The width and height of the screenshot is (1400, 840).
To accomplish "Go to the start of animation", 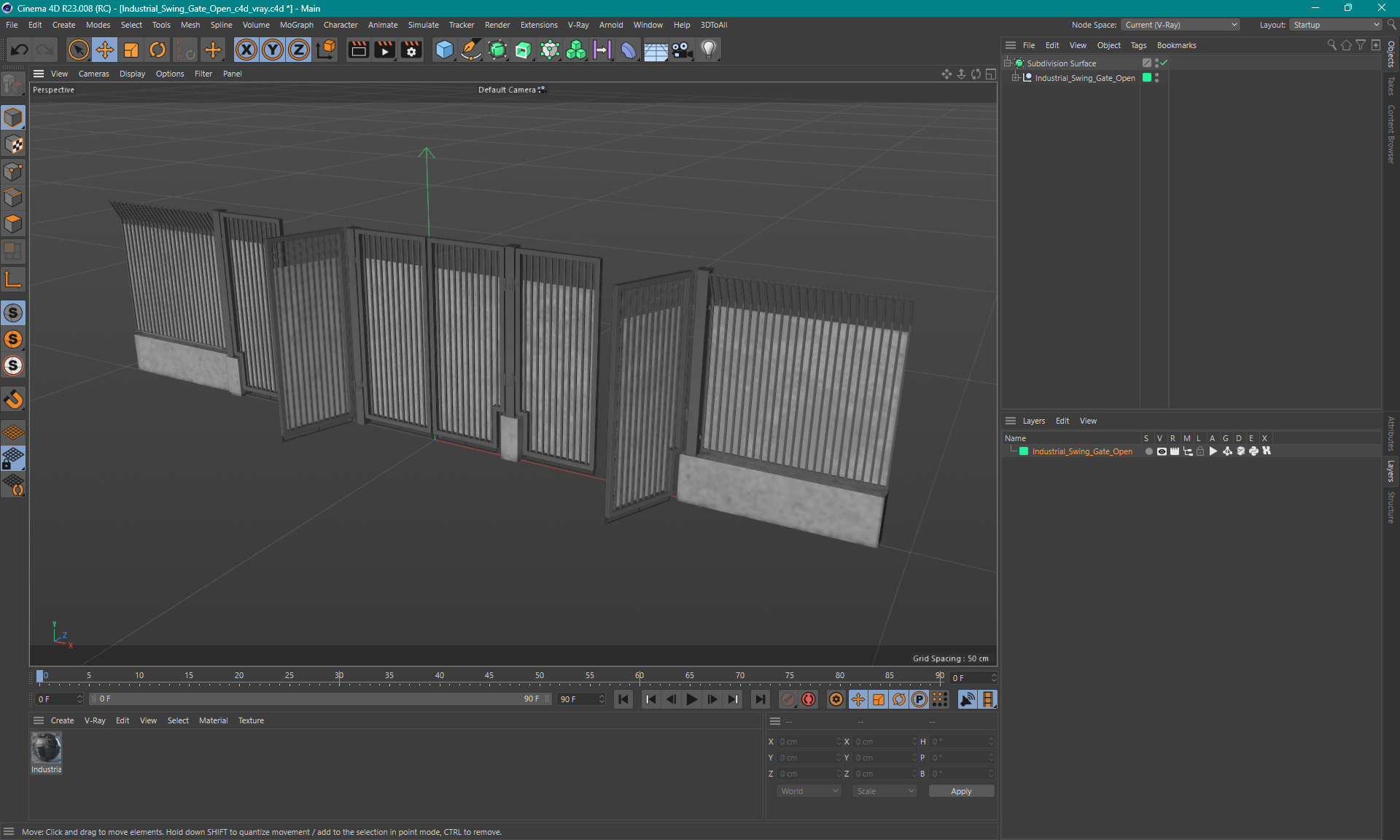I will (x=623, y=699).
